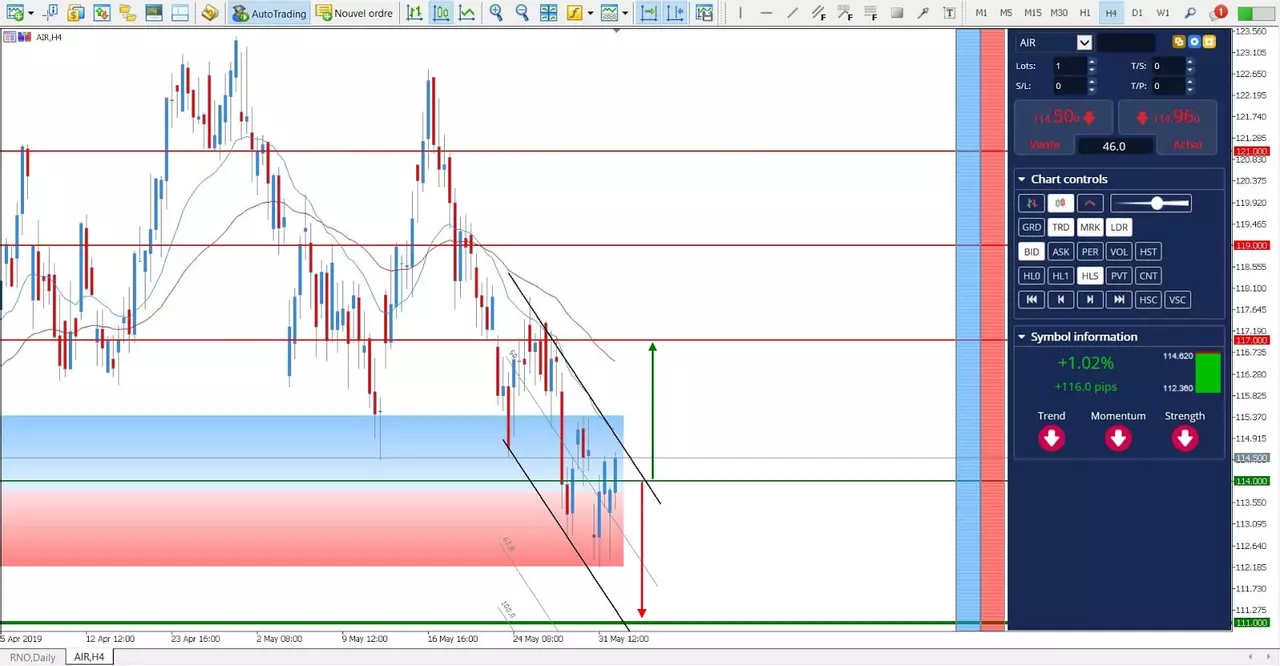Switch to H1 timeframe

1085,13
